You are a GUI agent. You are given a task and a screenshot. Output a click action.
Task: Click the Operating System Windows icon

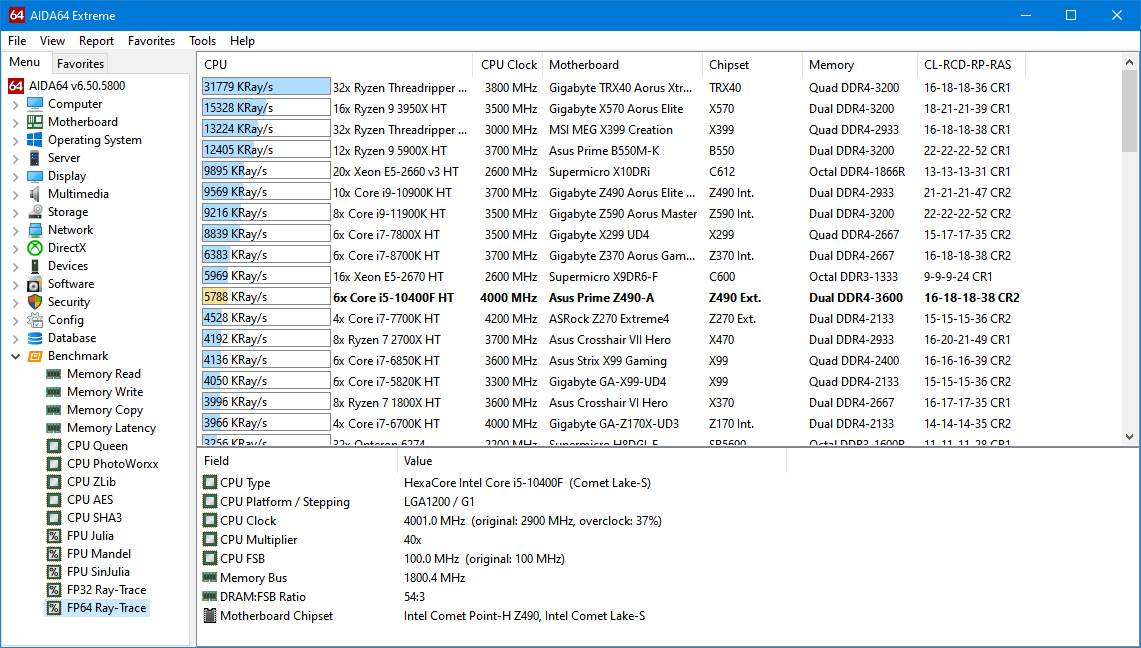pyautogui.click(x=35, y=140)
